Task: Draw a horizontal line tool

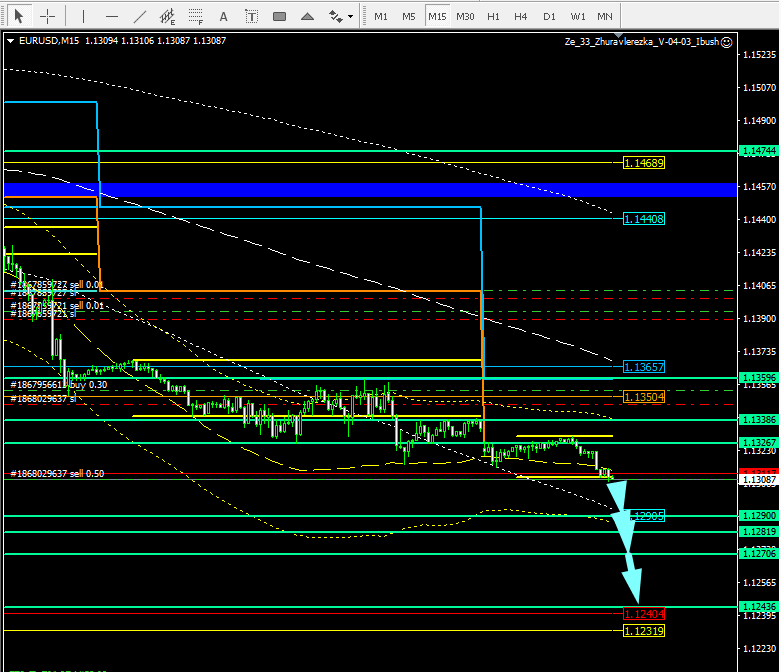Action: (x=112, y=16)
